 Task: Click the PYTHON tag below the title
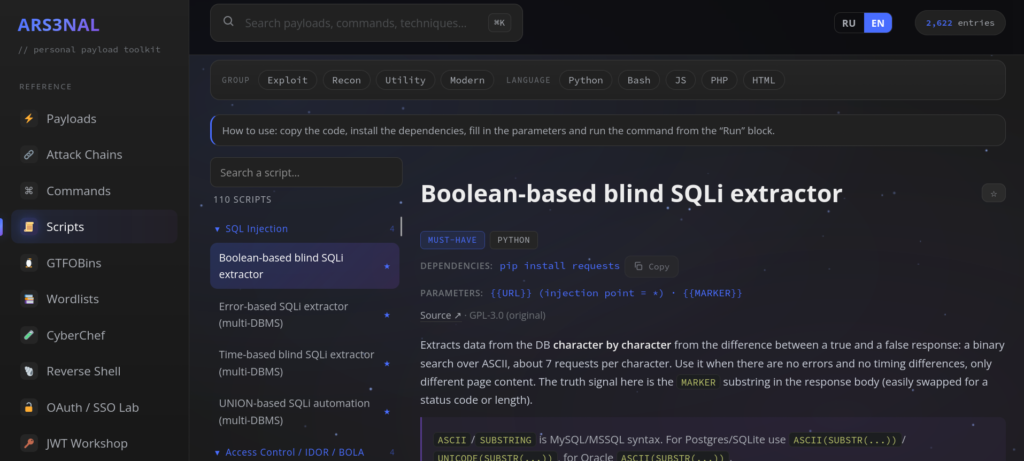[x=514, y=240]
